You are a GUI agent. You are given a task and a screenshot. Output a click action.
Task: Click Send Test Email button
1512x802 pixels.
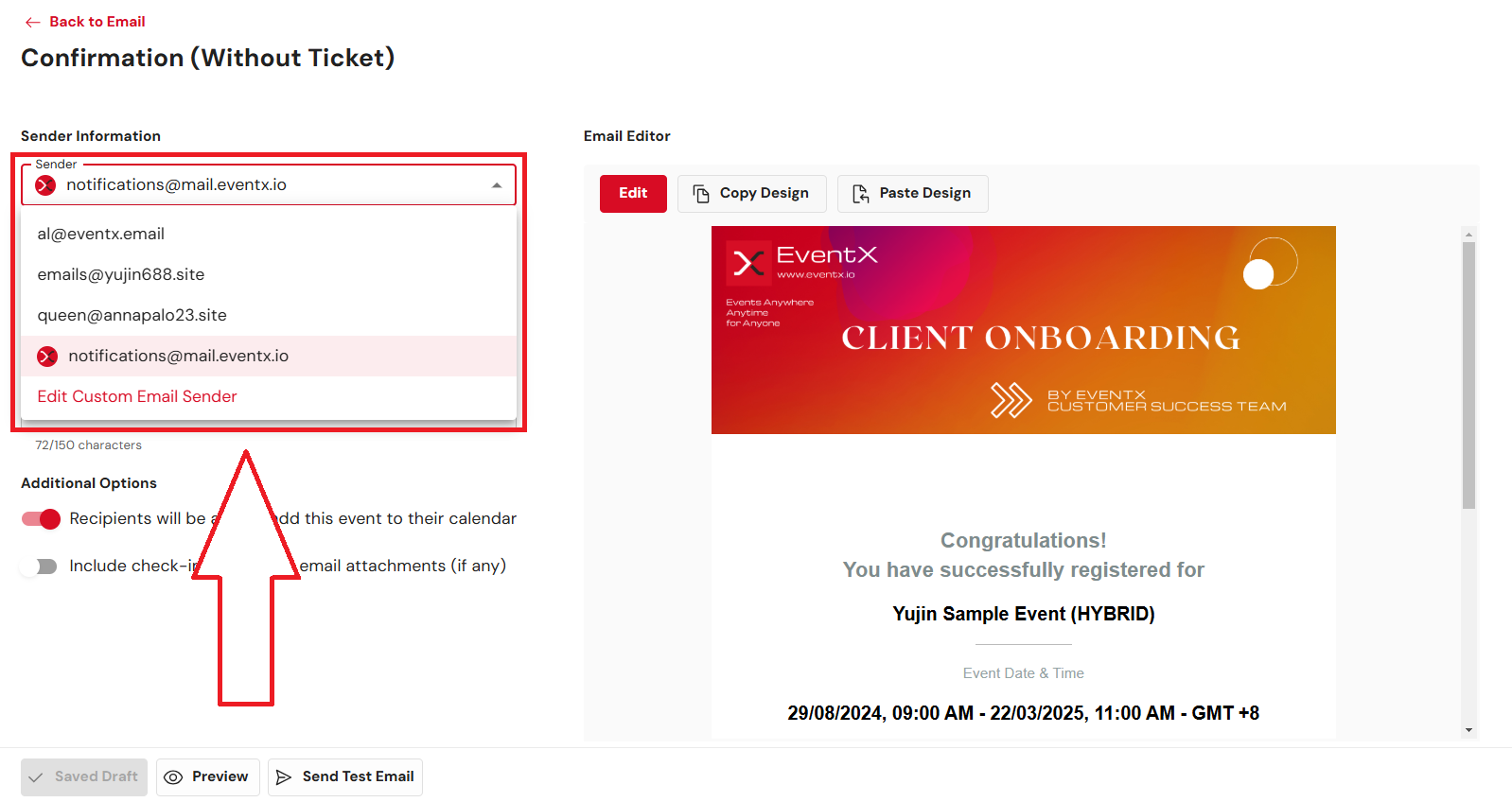(345, 776)
